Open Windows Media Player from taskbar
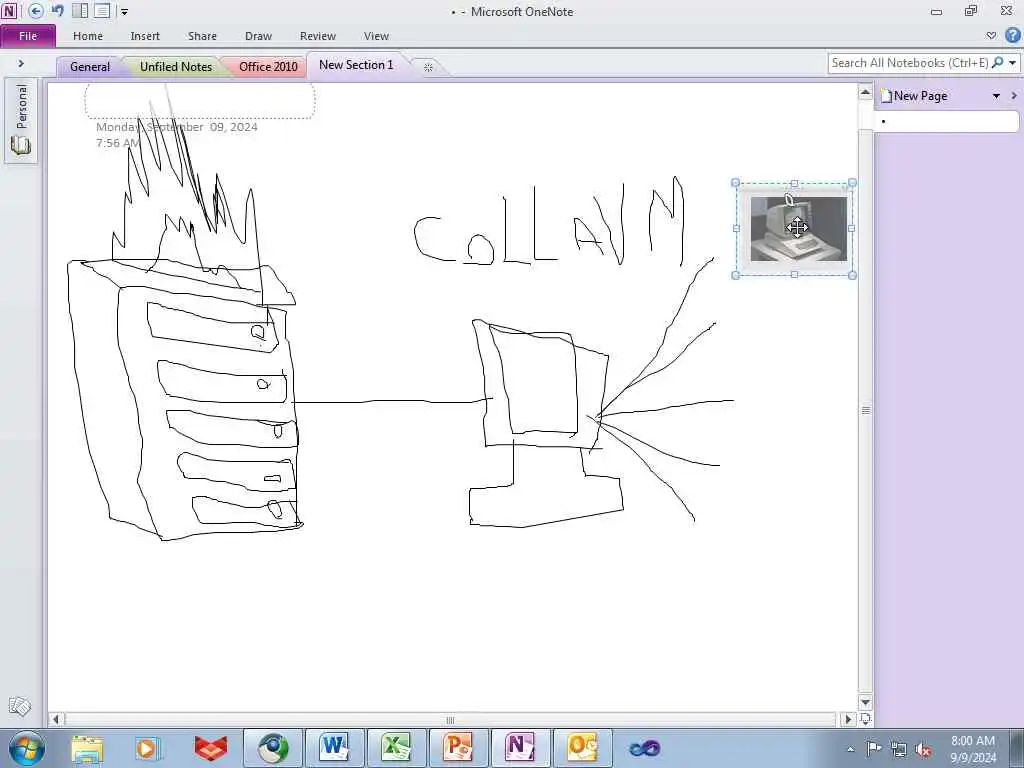The height and width of the screenshot is (768, 1024). 148,748
